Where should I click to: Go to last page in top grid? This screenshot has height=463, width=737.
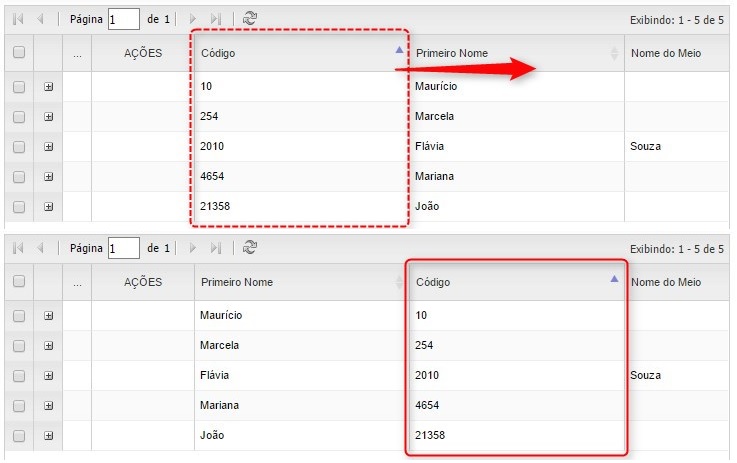point(215,19)
